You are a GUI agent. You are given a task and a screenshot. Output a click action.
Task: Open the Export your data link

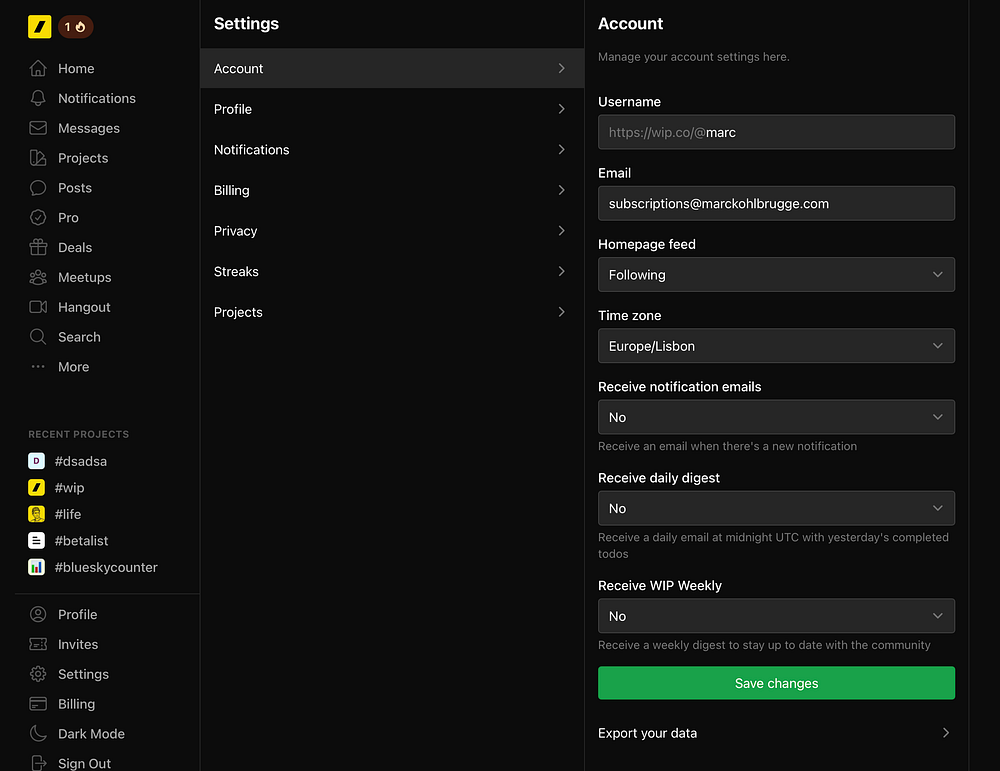[775, 733]
